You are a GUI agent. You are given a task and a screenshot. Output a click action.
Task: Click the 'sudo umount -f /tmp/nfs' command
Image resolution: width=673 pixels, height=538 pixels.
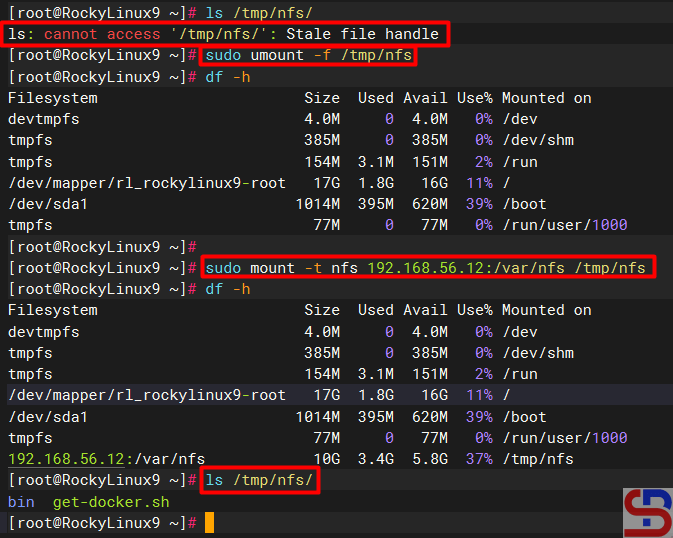308,56
